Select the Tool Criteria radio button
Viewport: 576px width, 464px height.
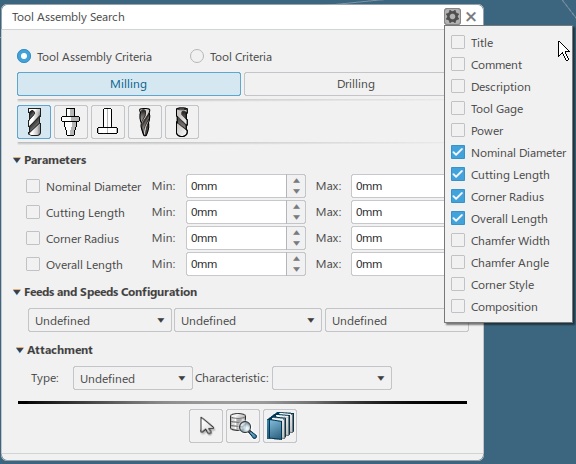(x=197, y=57)
